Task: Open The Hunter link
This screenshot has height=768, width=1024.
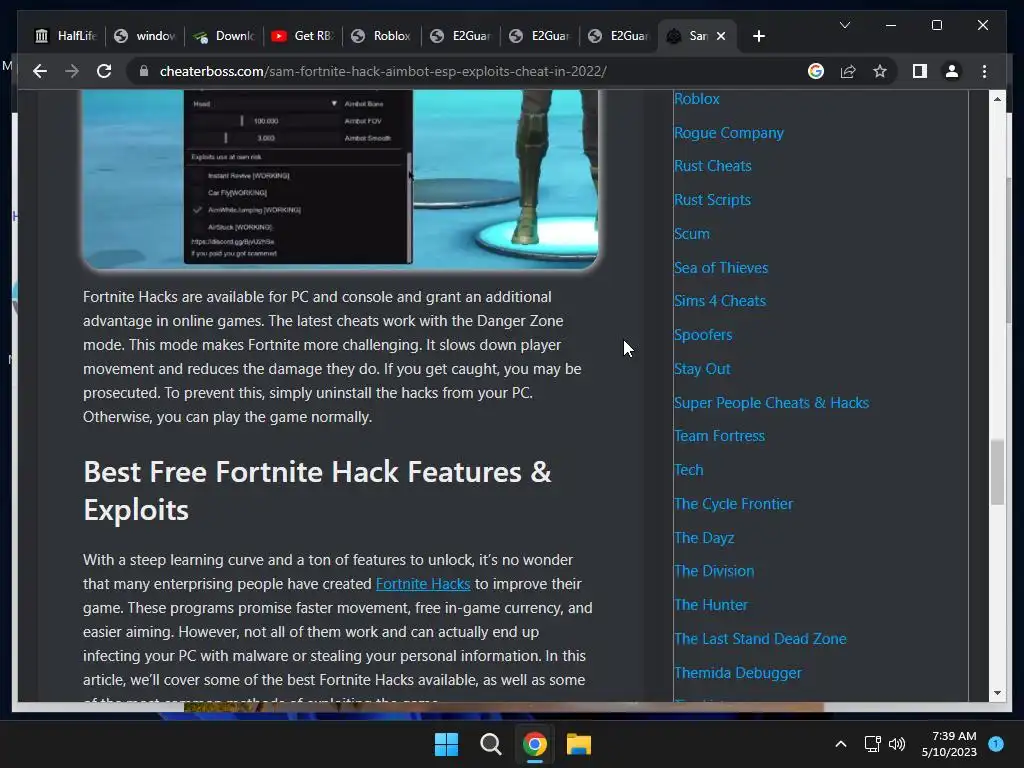Action: tap(711, 605)
